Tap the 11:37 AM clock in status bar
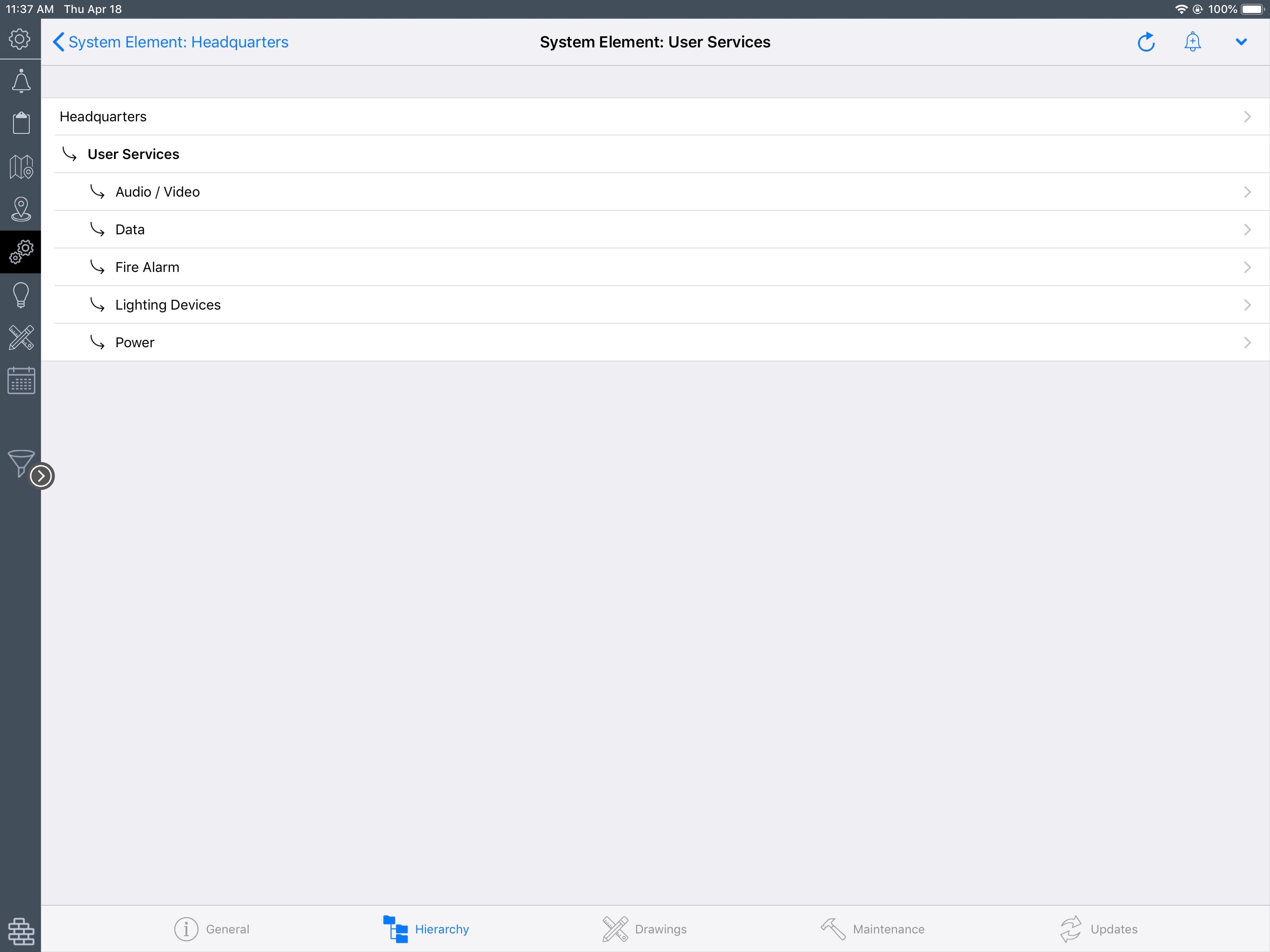The image size is (1270, 952). pyautogui.click(x=29, y=9)
